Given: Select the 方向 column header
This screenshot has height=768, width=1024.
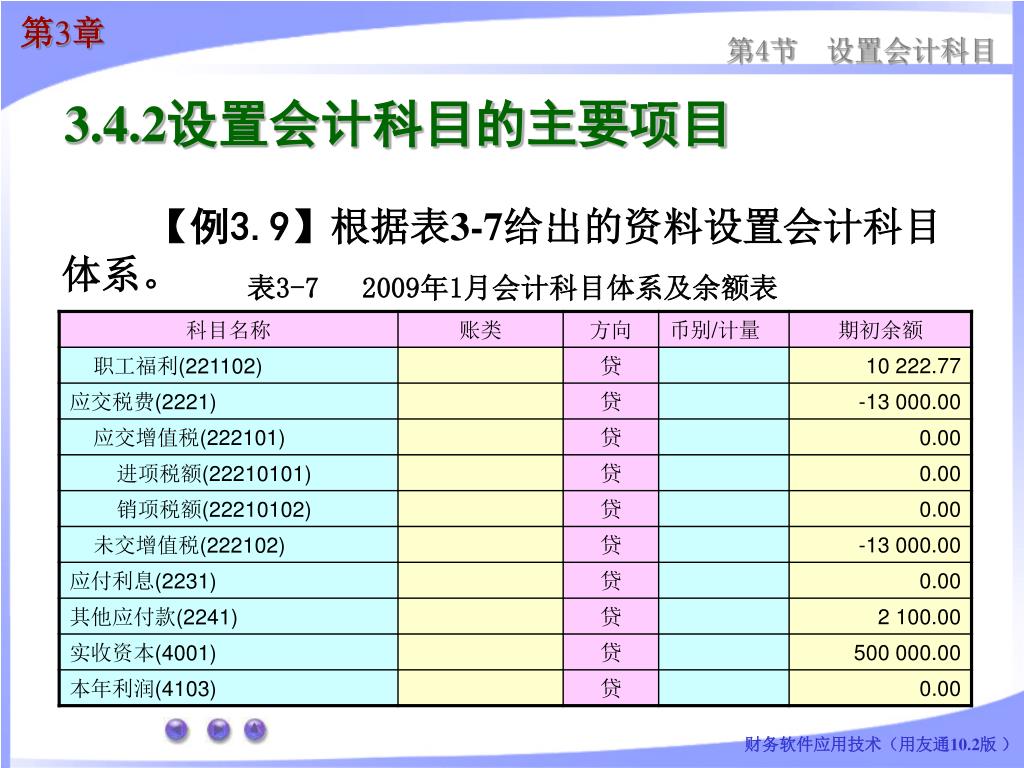Looking at the screenshot, I should coord(611,330).
